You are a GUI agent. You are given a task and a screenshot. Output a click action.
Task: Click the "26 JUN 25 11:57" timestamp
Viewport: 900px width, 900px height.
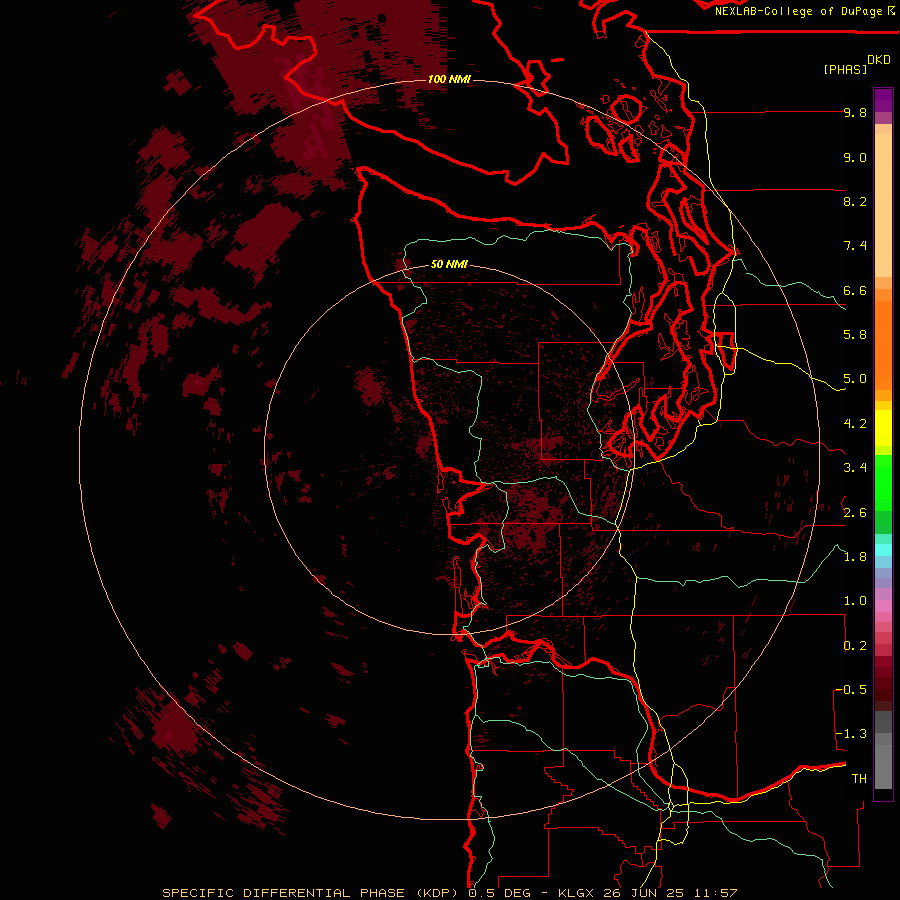click(670, 893)
